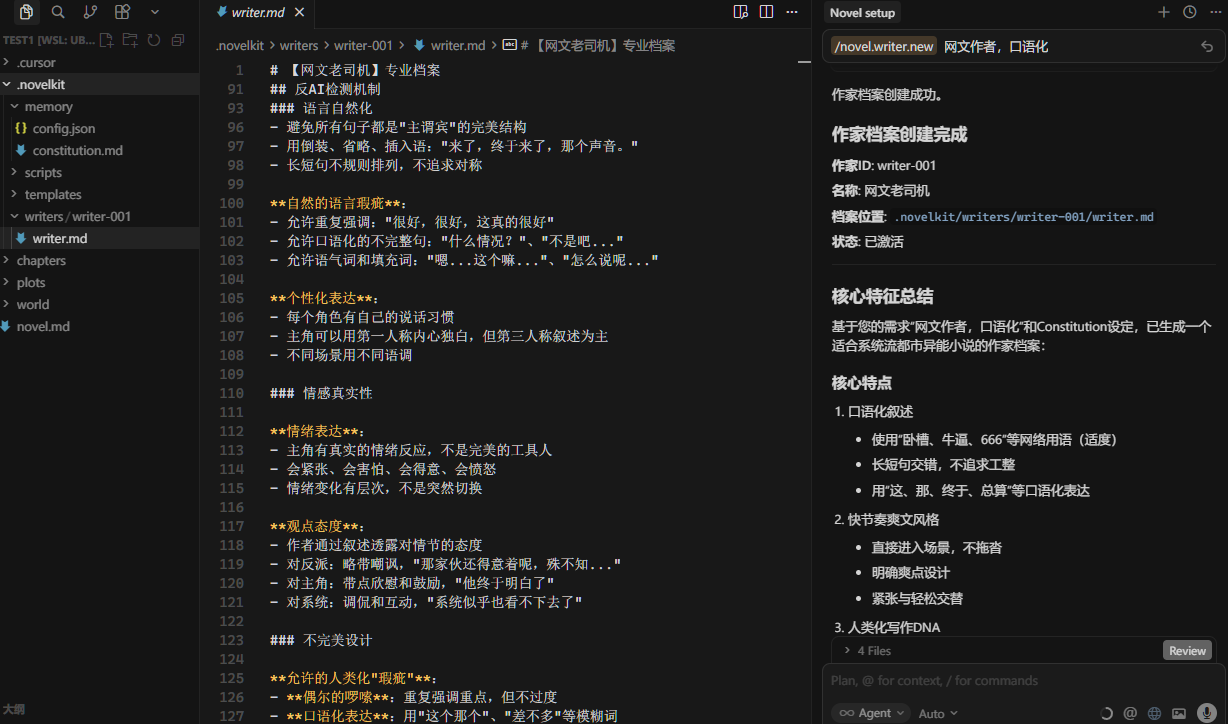Expand the scripts folder
Screen dimensions: 1228x724
[x=100, y=172]
